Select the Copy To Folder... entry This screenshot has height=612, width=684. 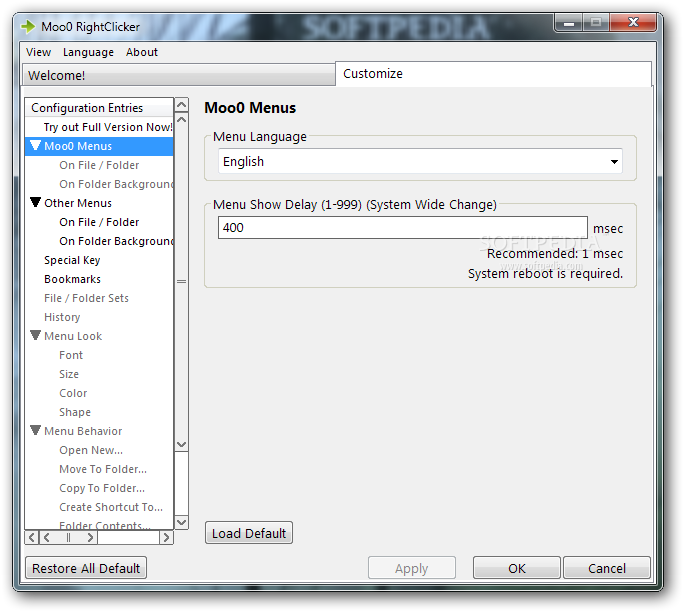click(x=102, y=488)
